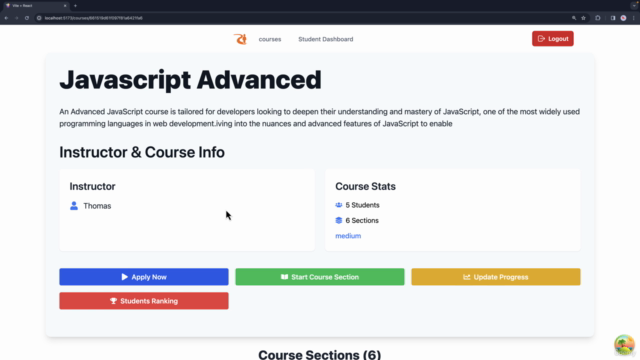This screenshot has width=640, height=360.
Task: Click the Javascript Advanced title
Action: 190,80
